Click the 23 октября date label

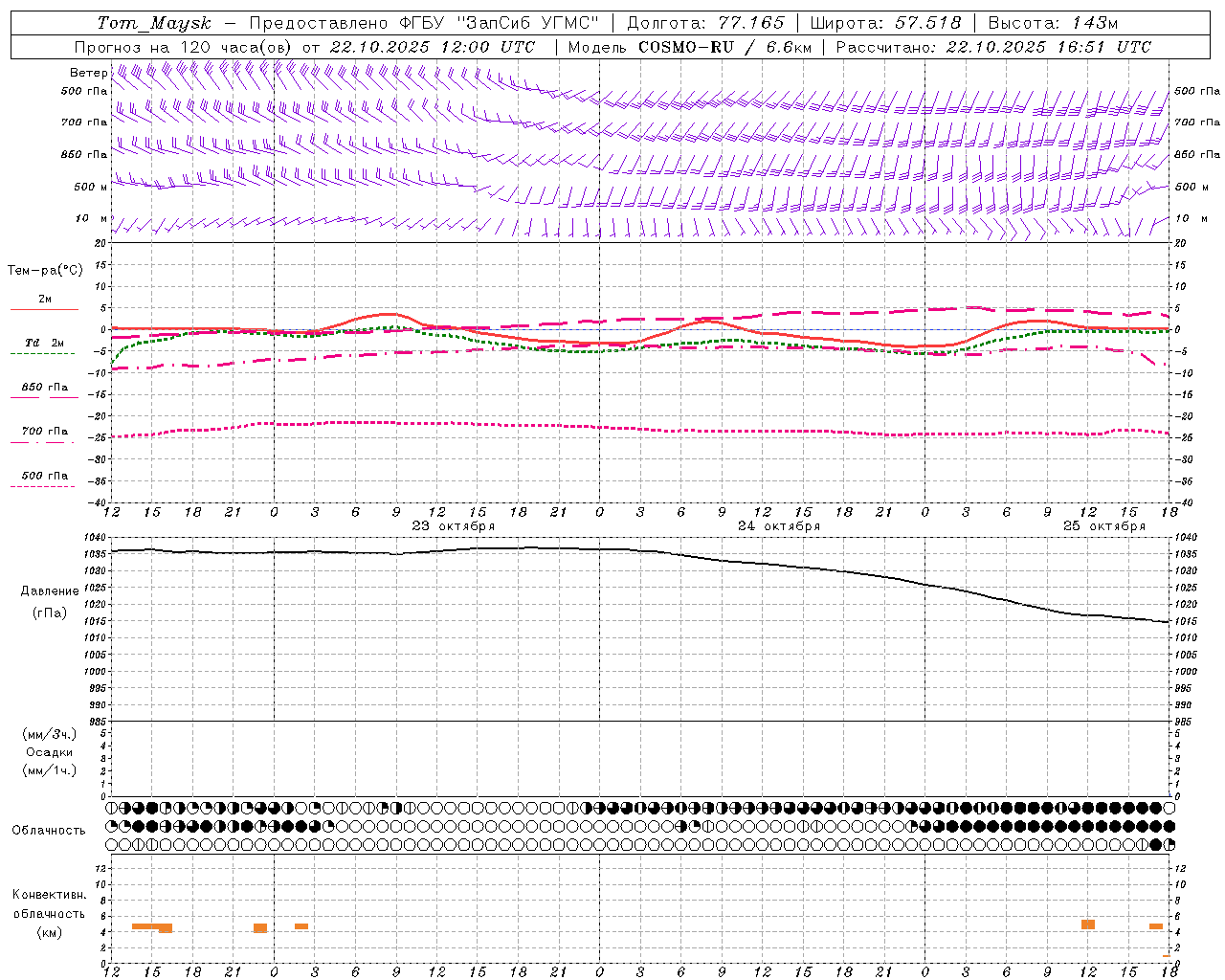tap(454, 525)
